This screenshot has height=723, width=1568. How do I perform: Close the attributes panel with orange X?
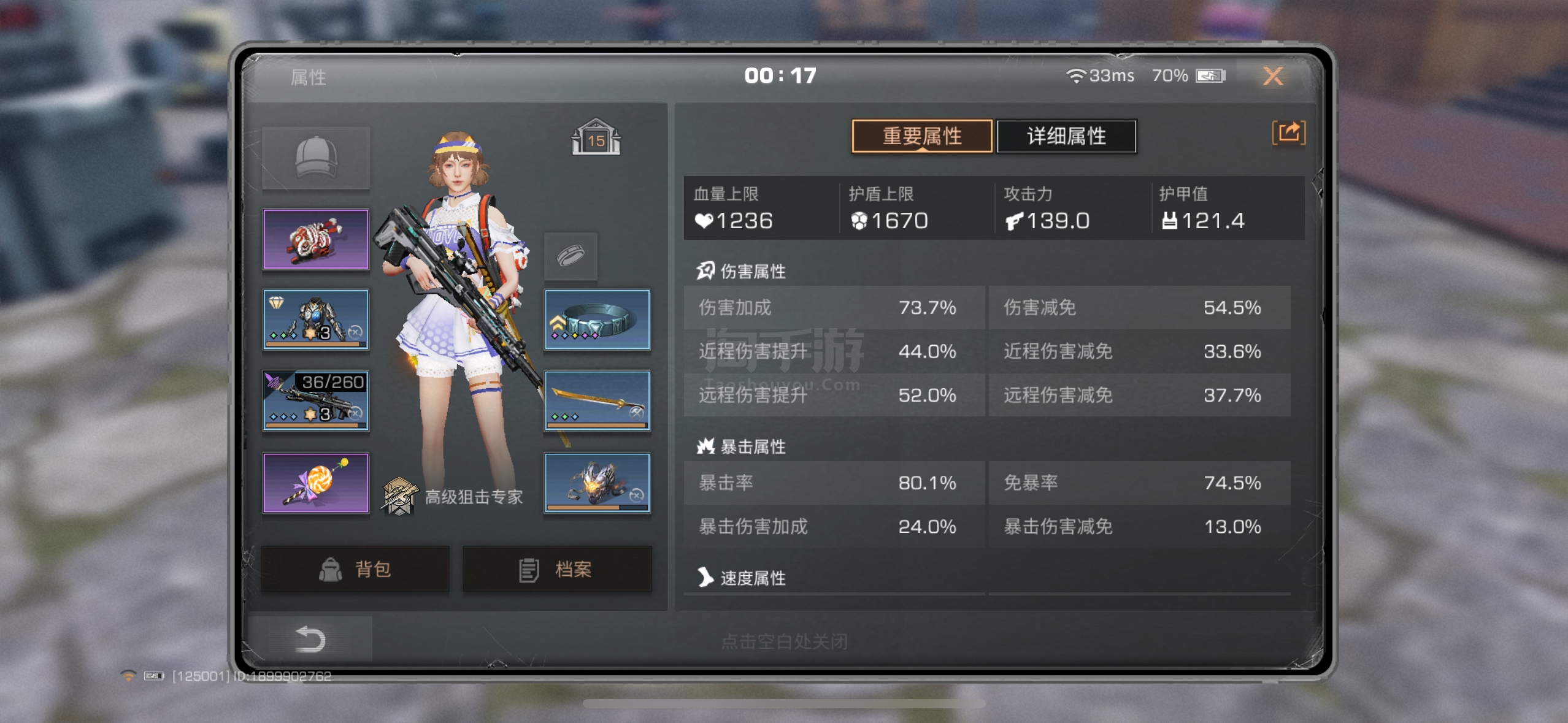coord(1273,76)
